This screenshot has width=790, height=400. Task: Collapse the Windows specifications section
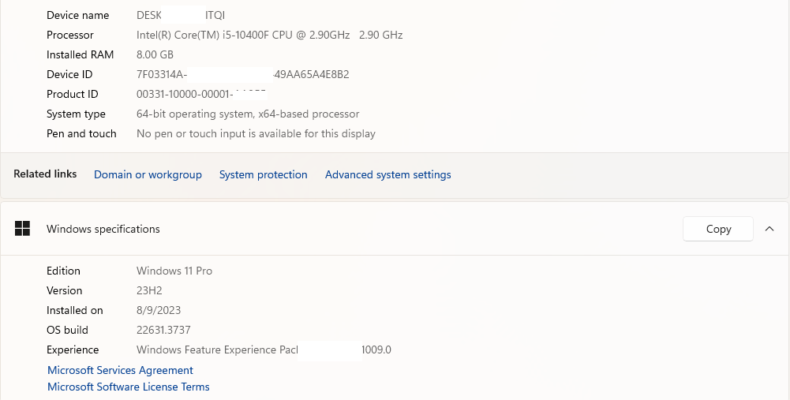[769, 229]
